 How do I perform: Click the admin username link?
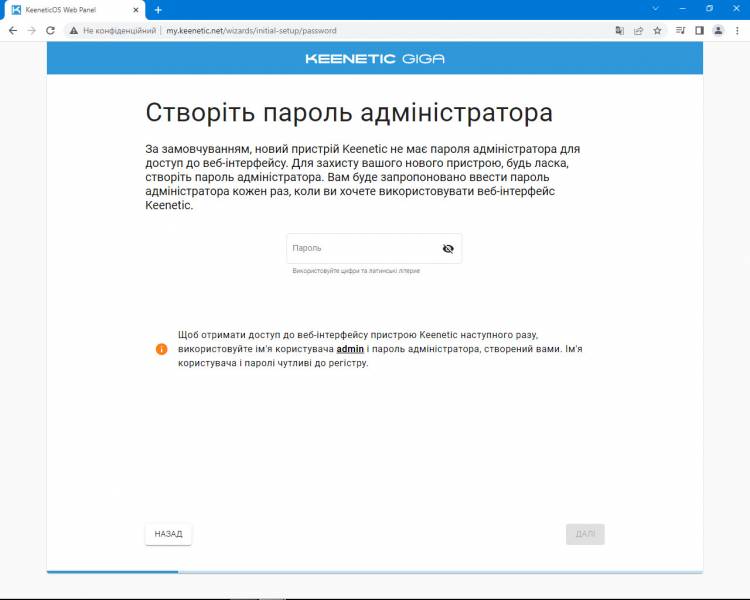pyautogui.click(x=350, y=349)
